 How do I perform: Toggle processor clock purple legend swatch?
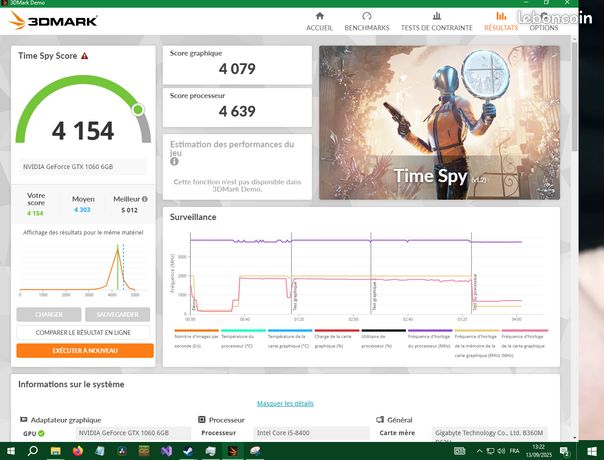(430, 331)
